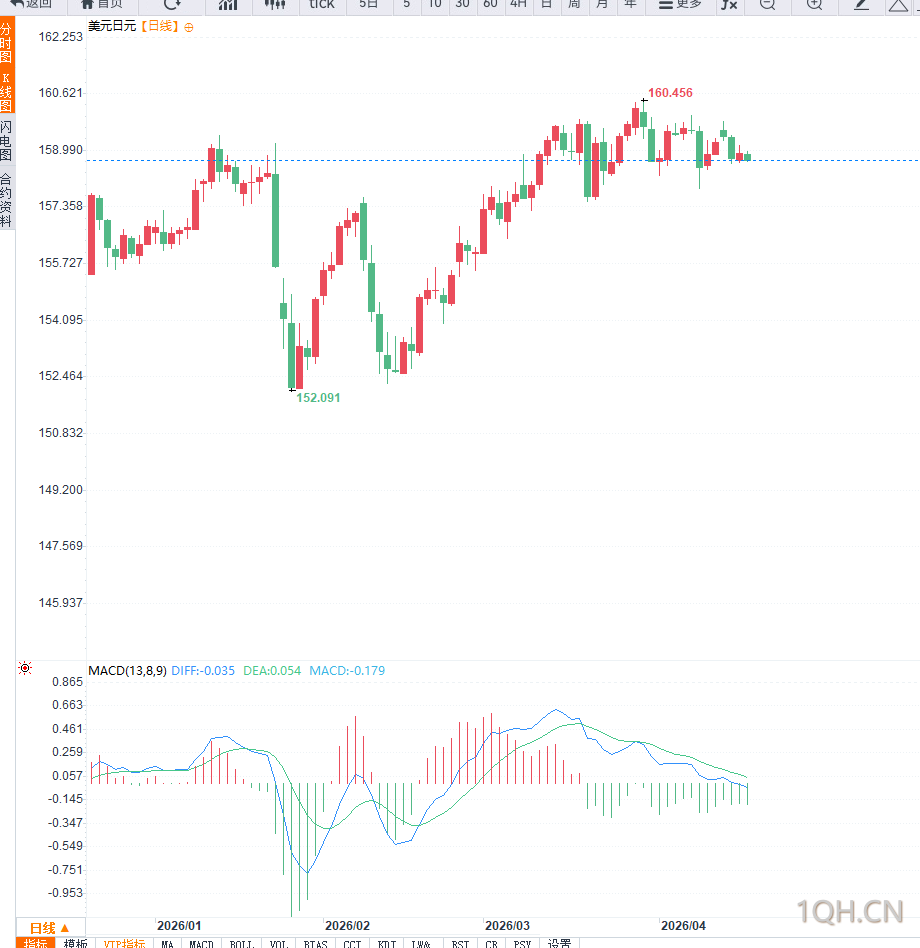This screenshot has height=948, width=920.
Task: Apply the VOL indicator
Action: tap(279, 943)
